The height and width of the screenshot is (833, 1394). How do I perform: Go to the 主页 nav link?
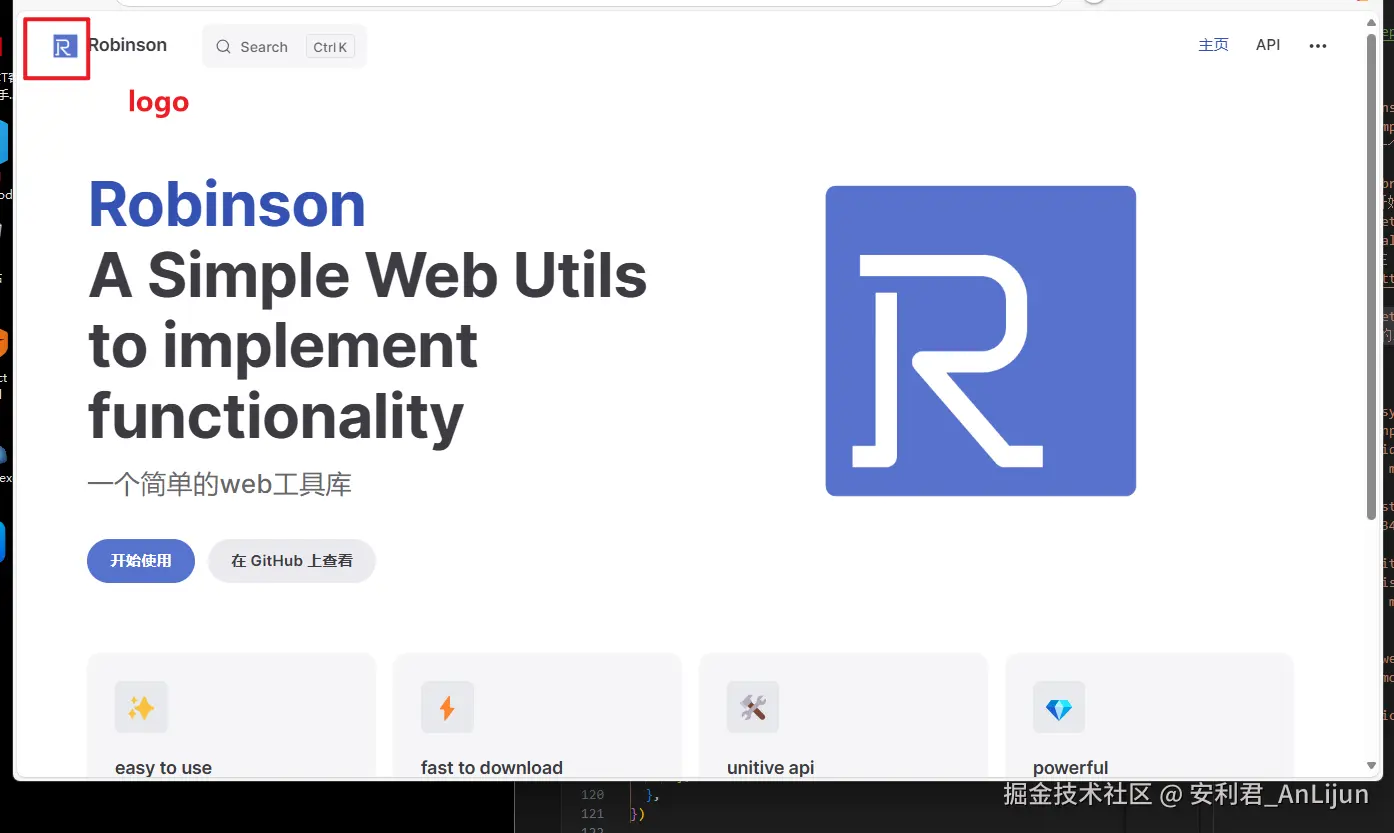(x=1213, y=45)
